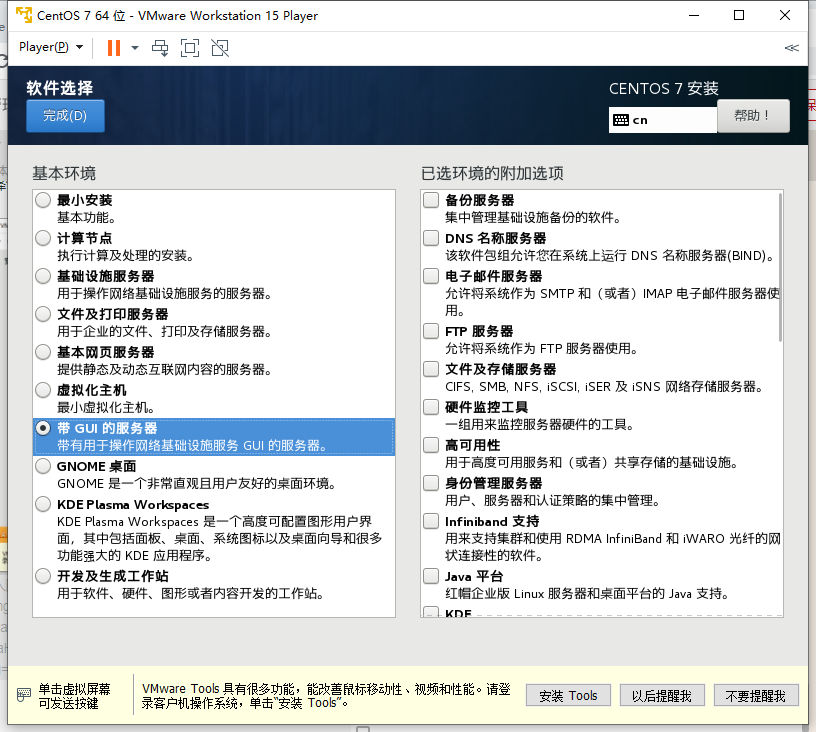Viewport: 816px width, 732px height.
Task: Click the 基本环境 section heading
Action: click(x=64, y=173)
